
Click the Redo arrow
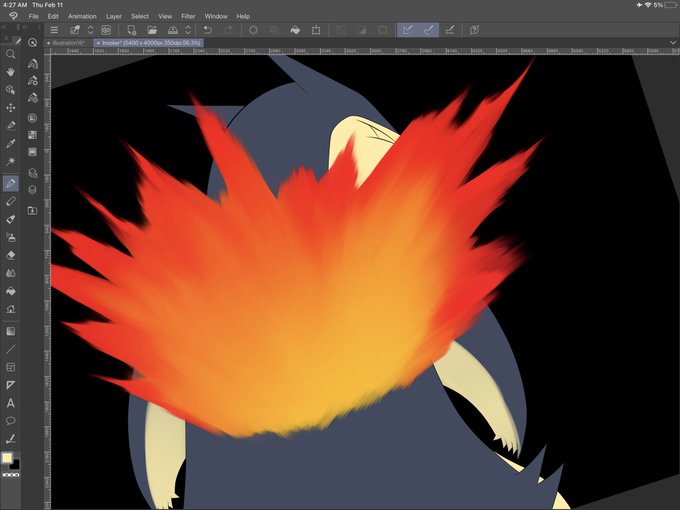click(x=228, y=30)
